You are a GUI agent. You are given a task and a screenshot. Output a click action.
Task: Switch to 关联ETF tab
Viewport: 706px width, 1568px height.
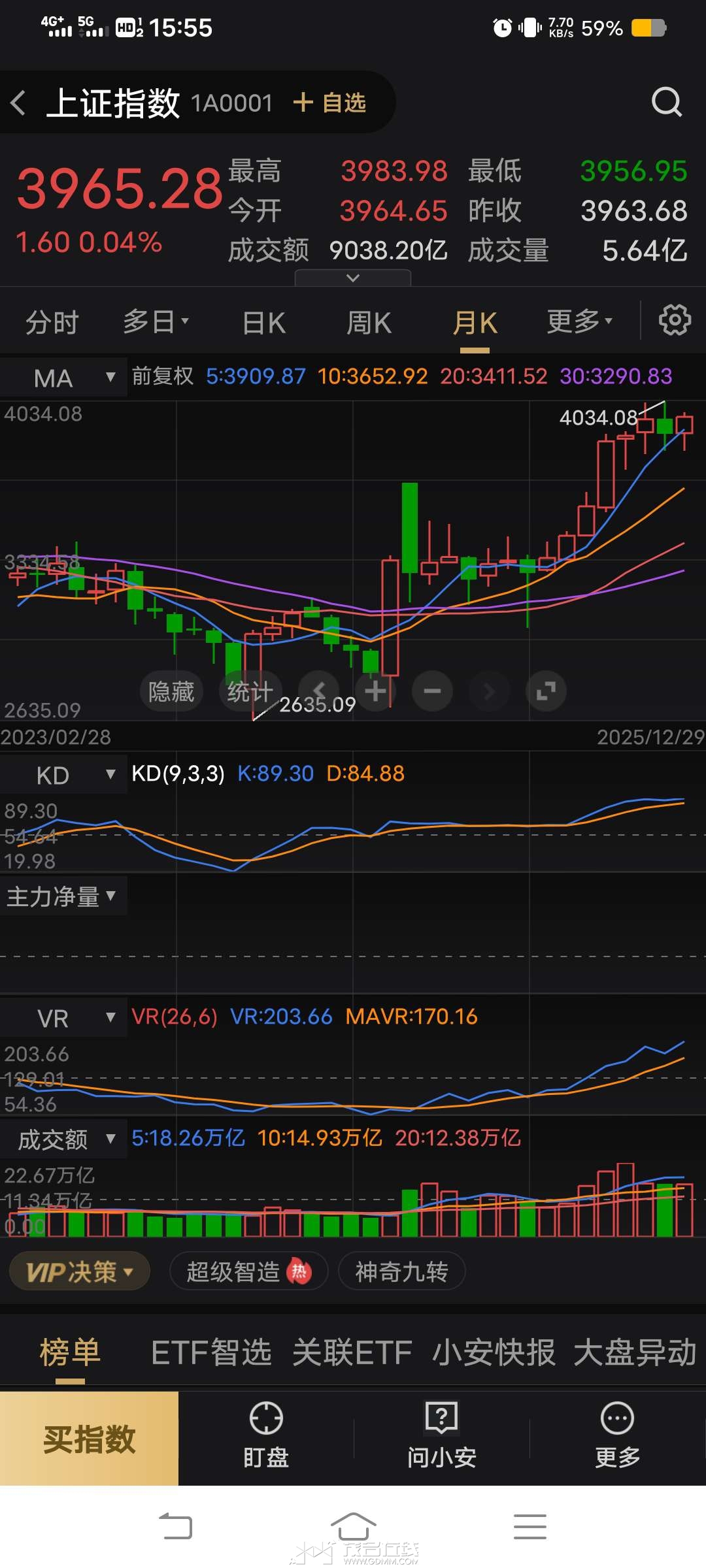coord(352,1352)
